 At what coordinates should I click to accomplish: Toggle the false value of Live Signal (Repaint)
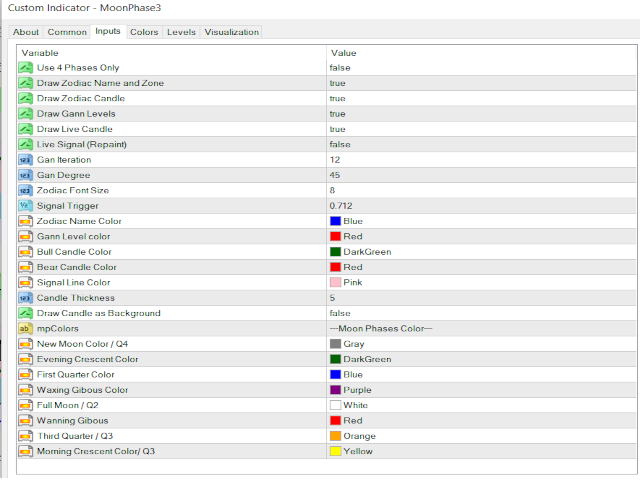tap(340, 144)
